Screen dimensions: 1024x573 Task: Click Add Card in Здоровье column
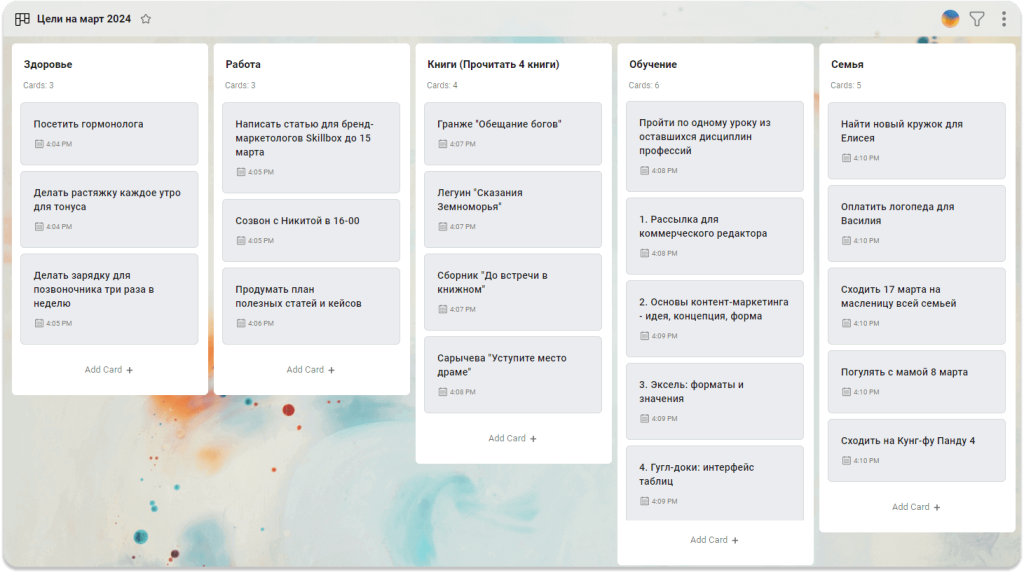(109, 370)
